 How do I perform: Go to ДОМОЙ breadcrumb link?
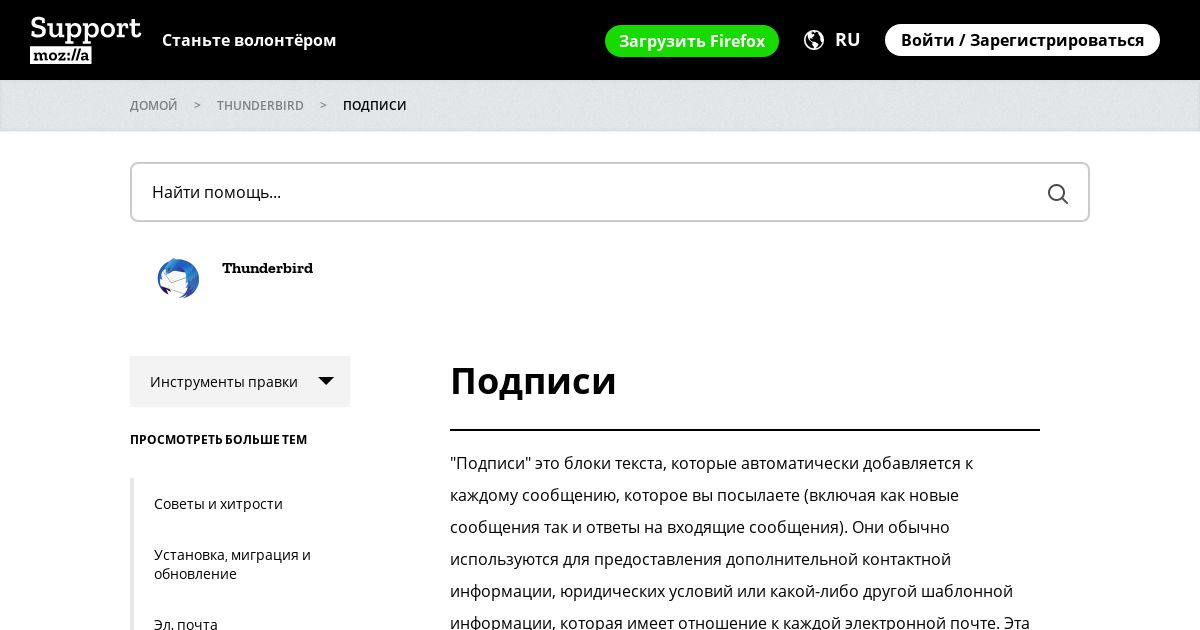click(x=154, y=105)
